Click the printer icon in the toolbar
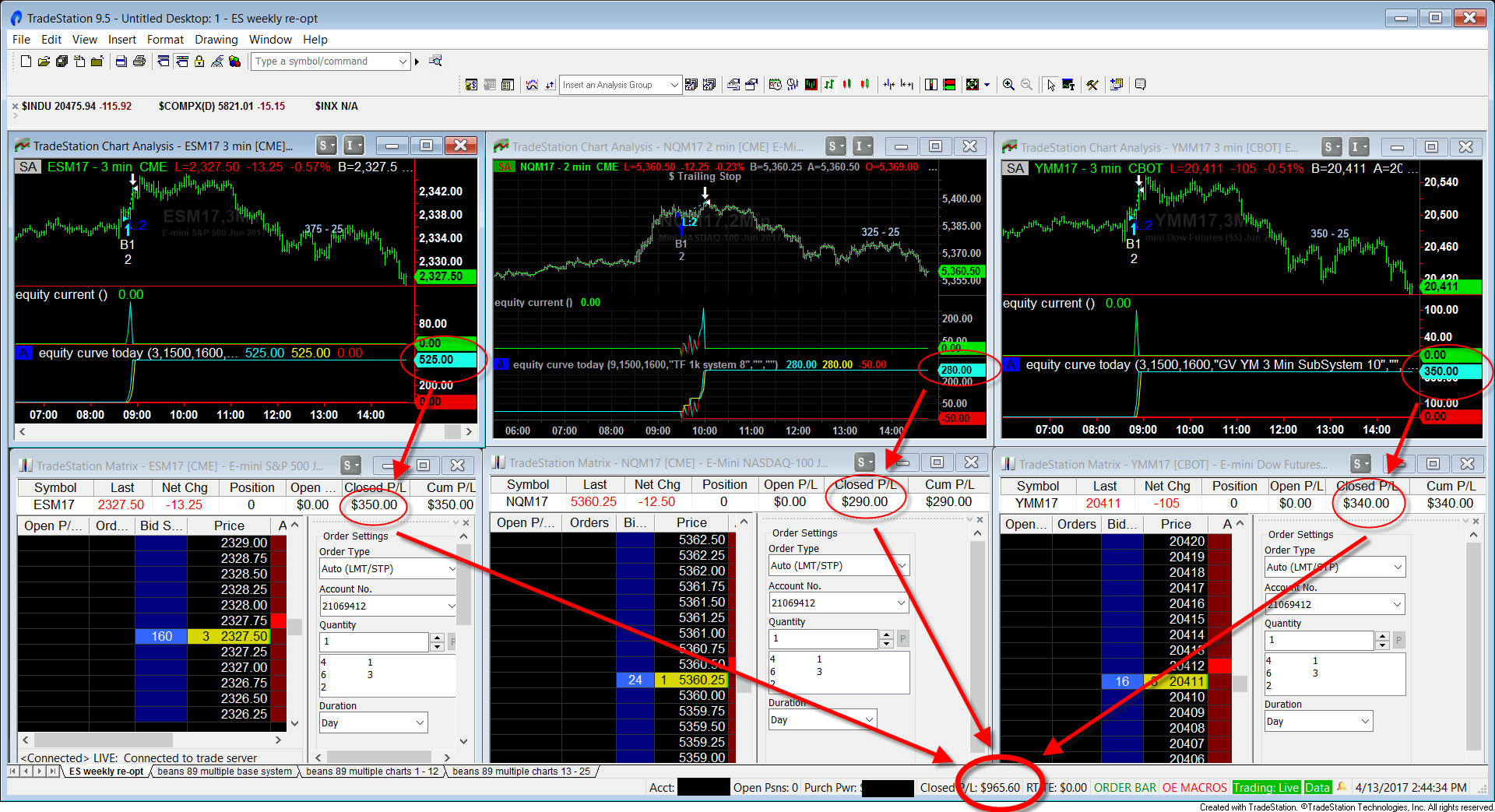The height and width of the screenshot is (812, 1495). (139, 62)
